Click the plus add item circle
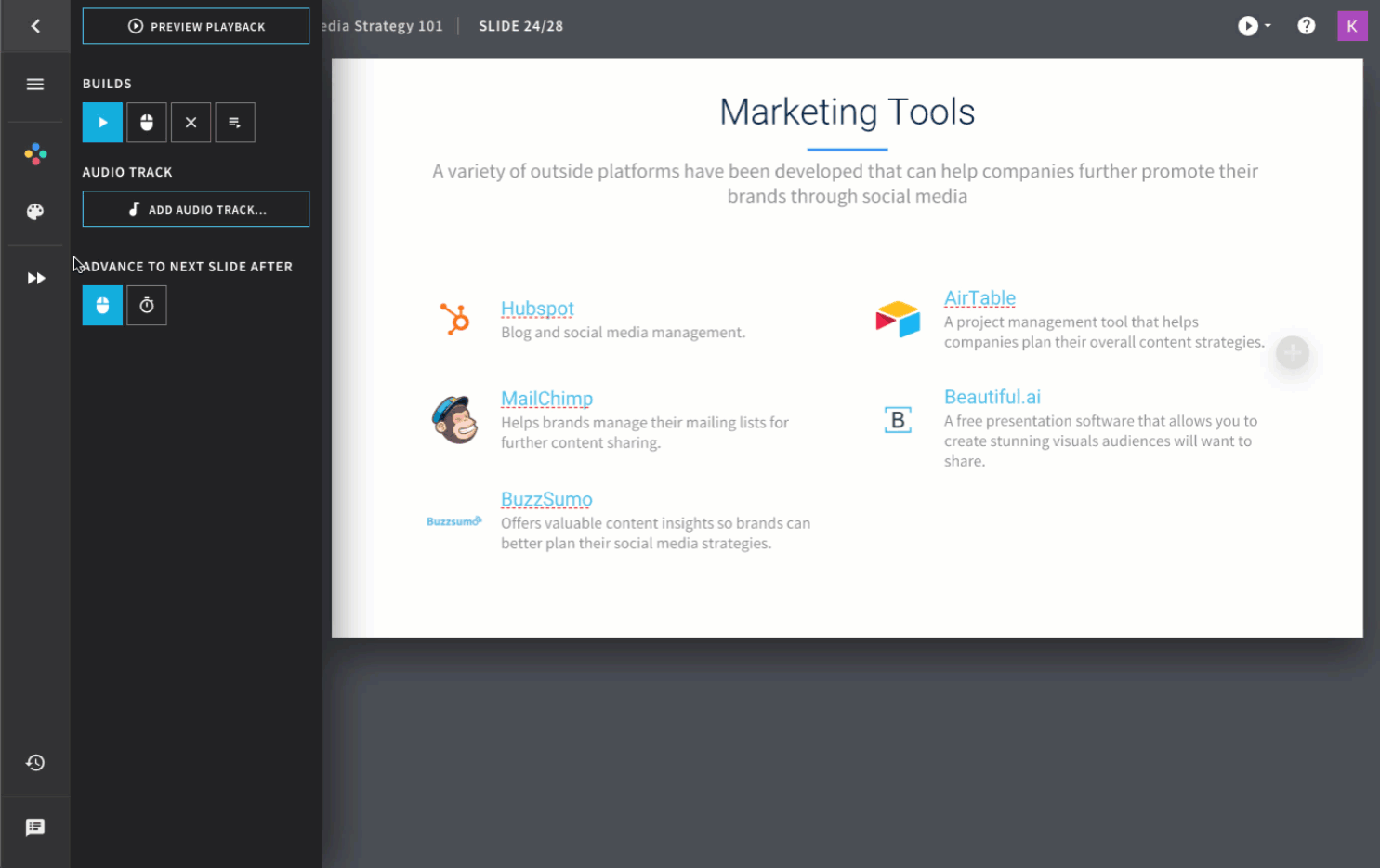 [1292, 353]
